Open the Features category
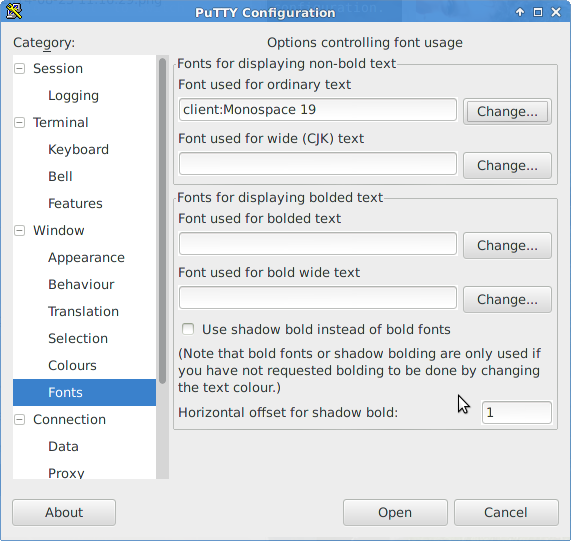This screenshot has height=541, width=571. coord(75,204)
